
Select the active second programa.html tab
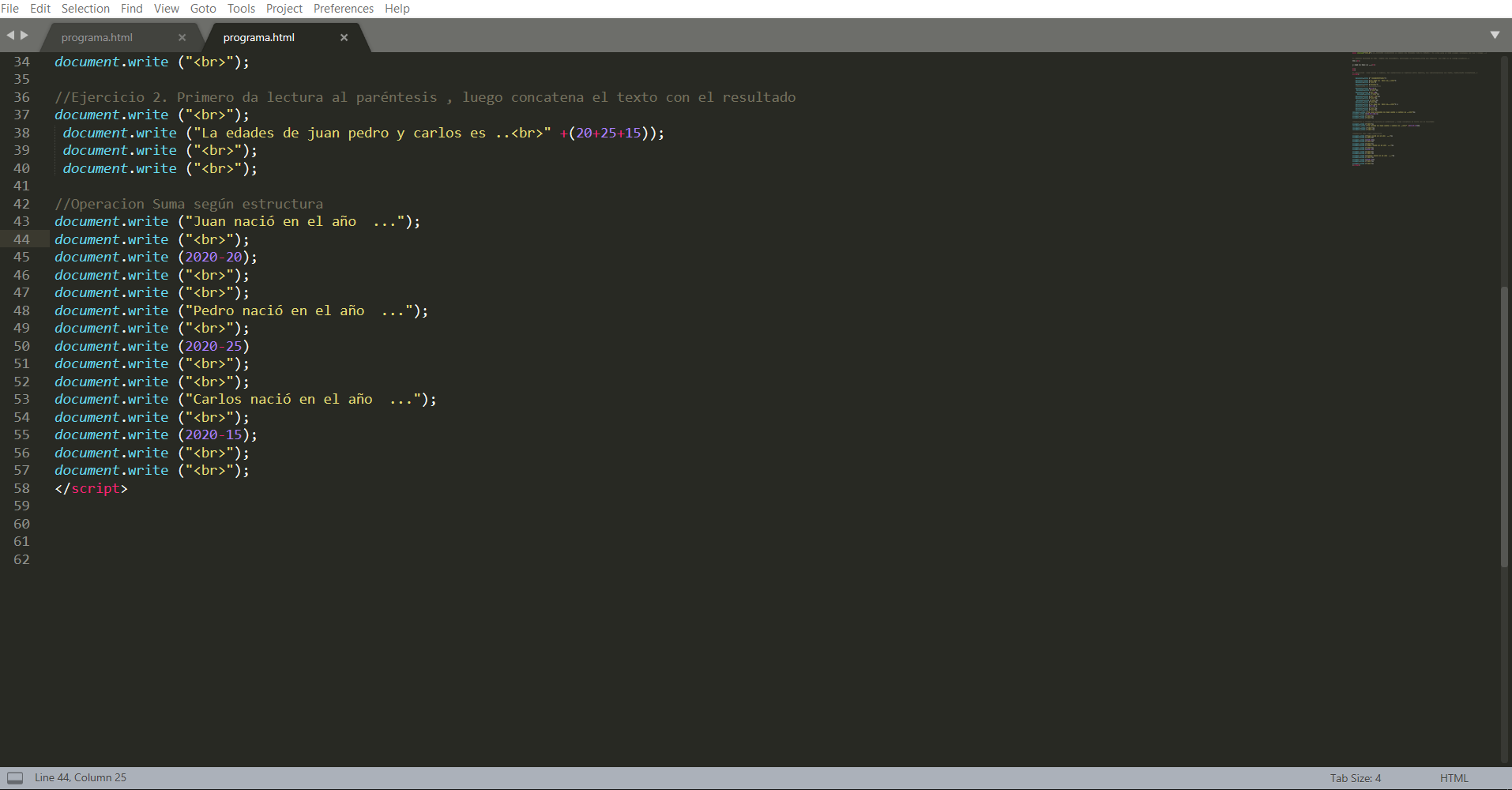click(259, 37)
